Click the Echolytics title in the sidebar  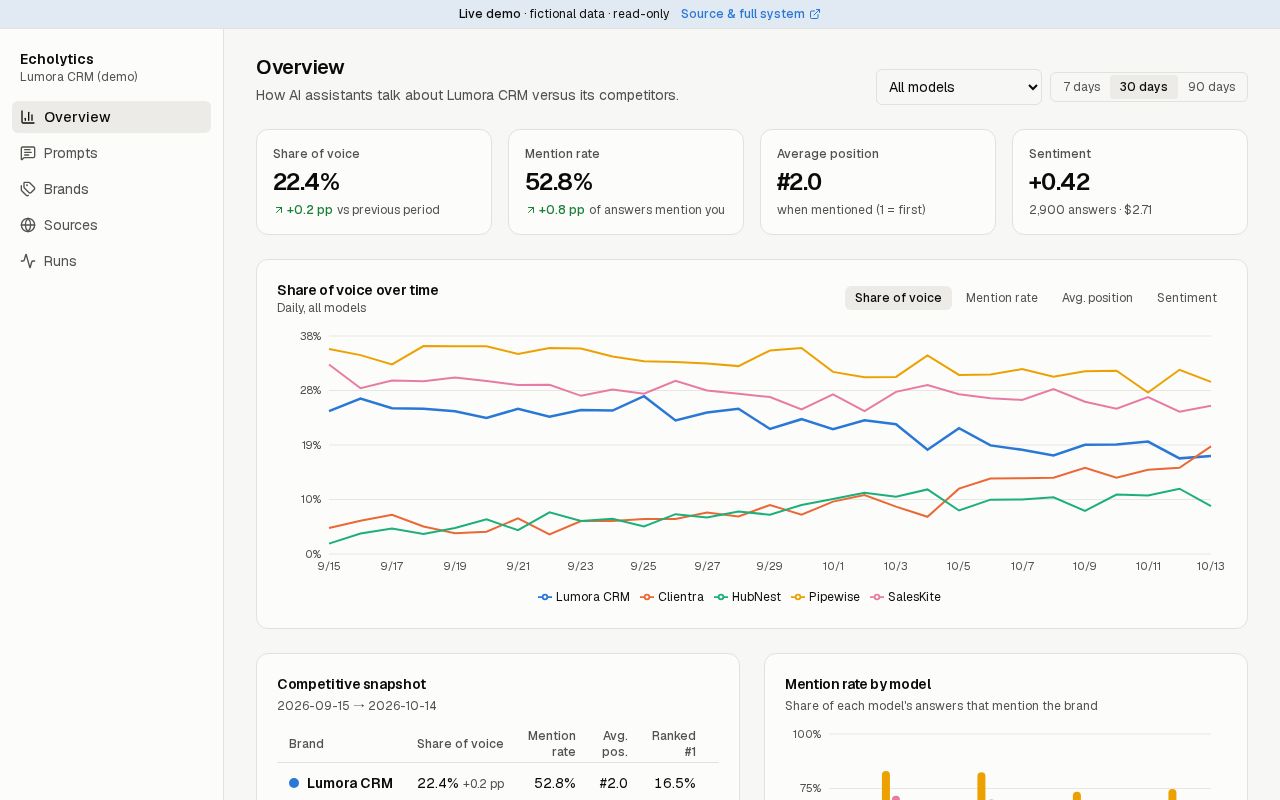point(57,59)
